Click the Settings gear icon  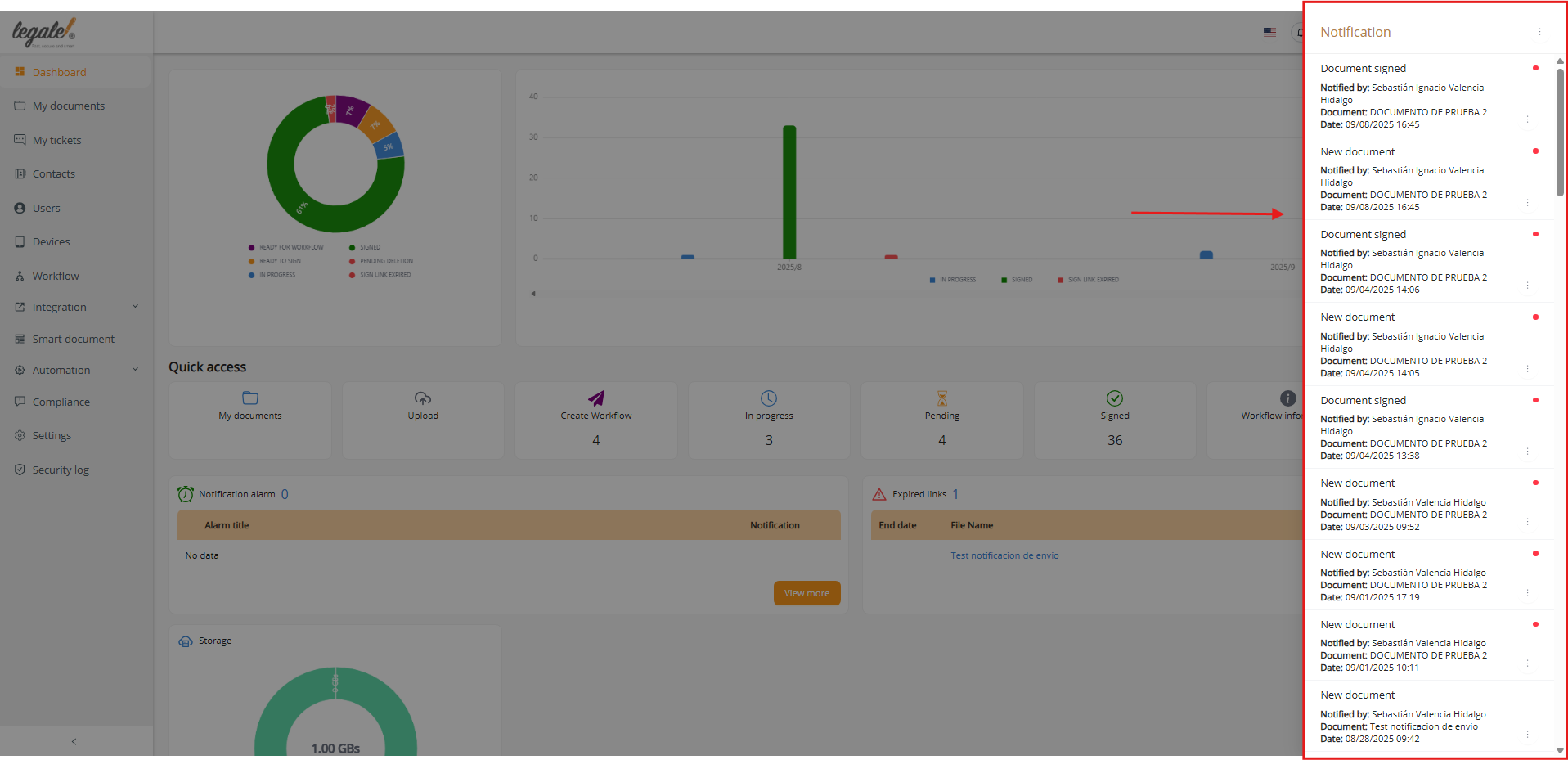tap(20, 435)
